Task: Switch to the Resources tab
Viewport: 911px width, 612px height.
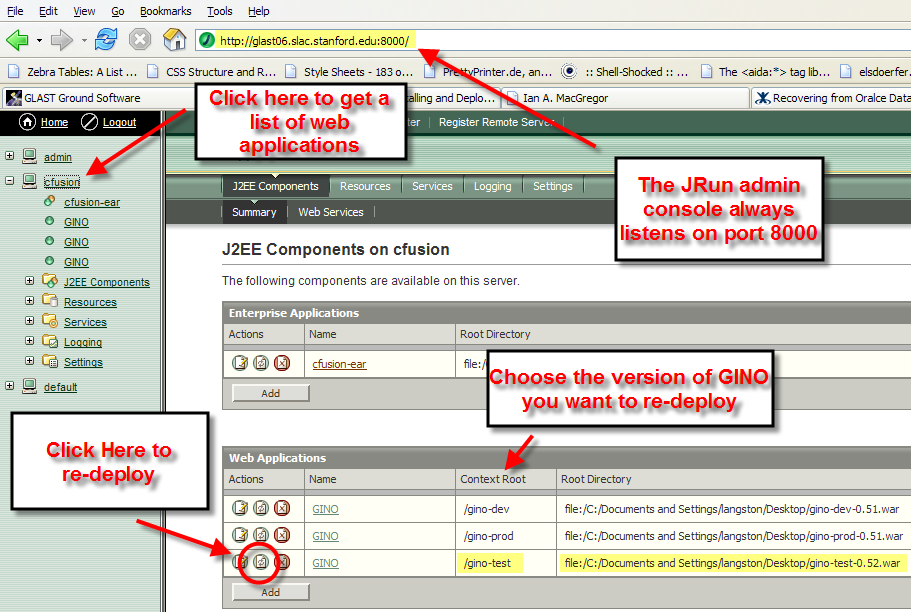Action: click(365, 186)
